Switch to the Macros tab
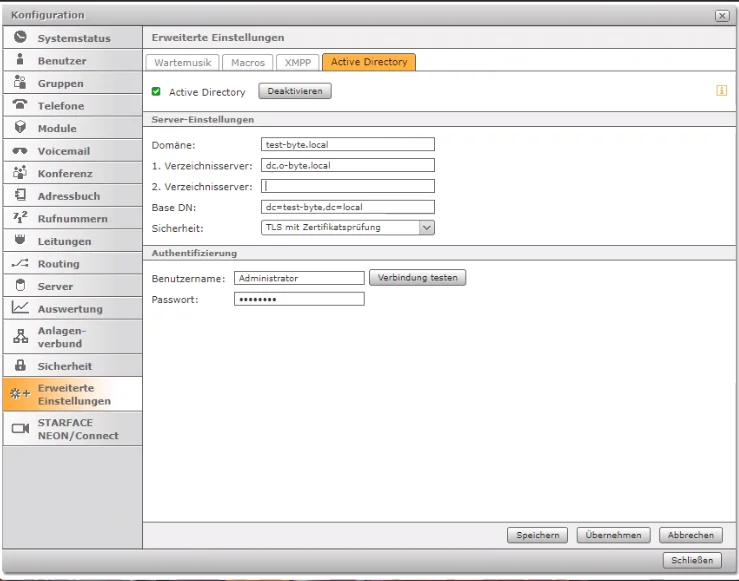Screen dimensions: 739x581 tap(246, 62)
